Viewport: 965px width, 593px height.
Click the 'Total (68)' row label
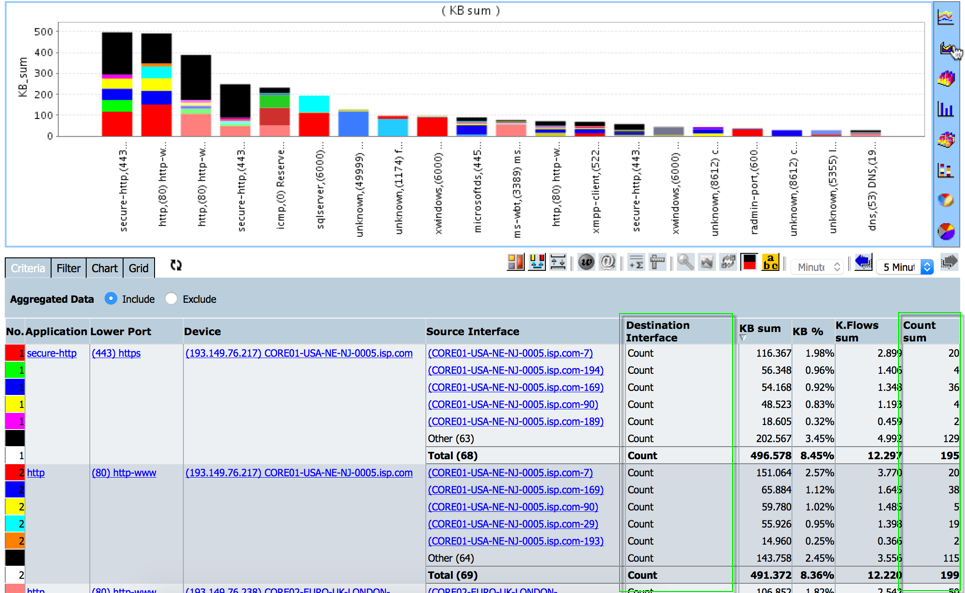452,456
